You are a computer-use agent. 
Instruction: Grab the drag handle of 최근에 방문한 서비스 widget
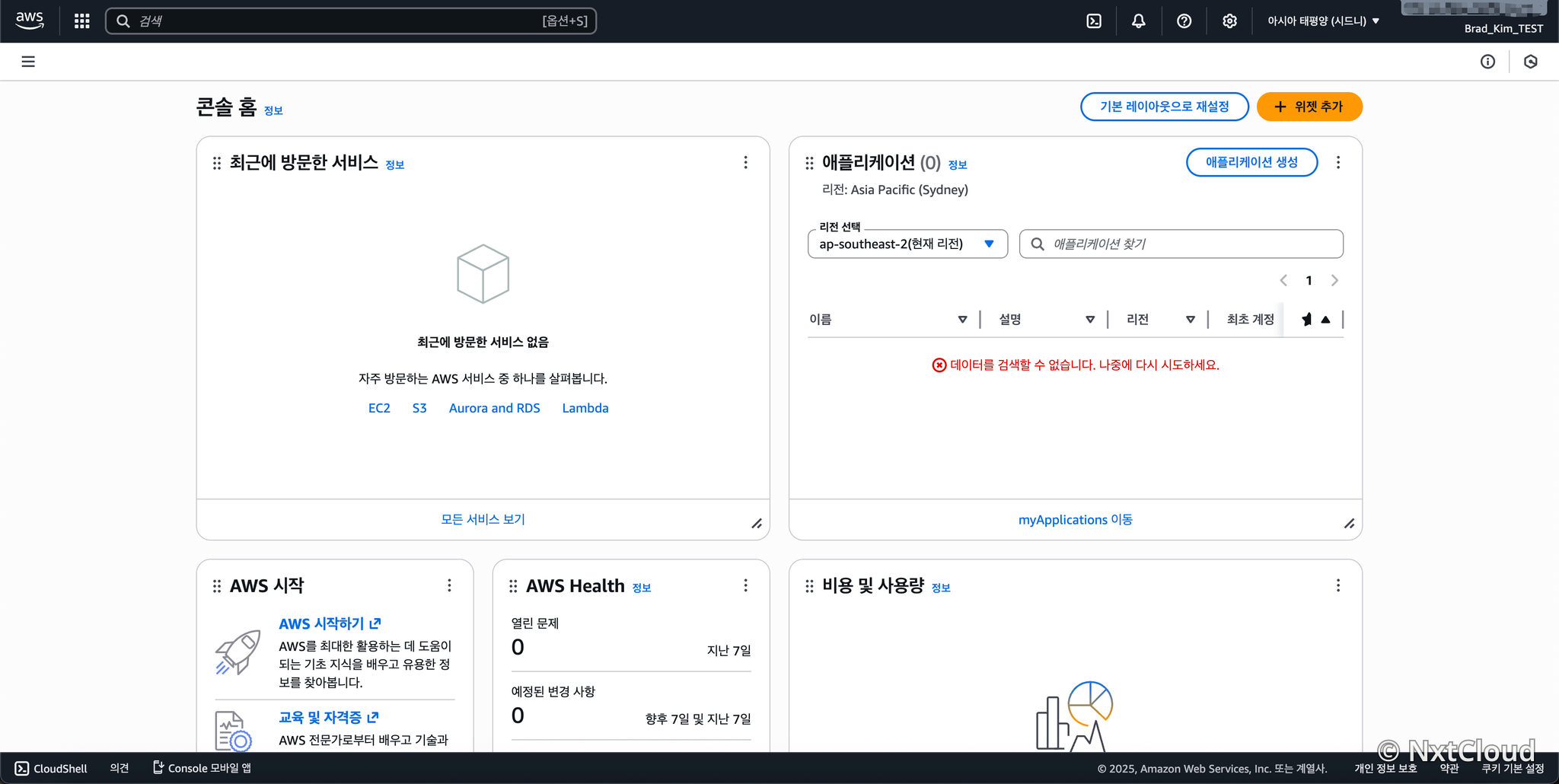(217, 163)
